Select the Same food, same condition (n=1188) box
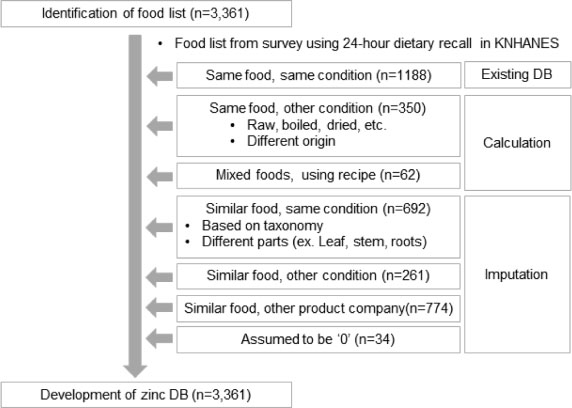The height and width of the screenshot is (408, 572). (x=319, y=75)
